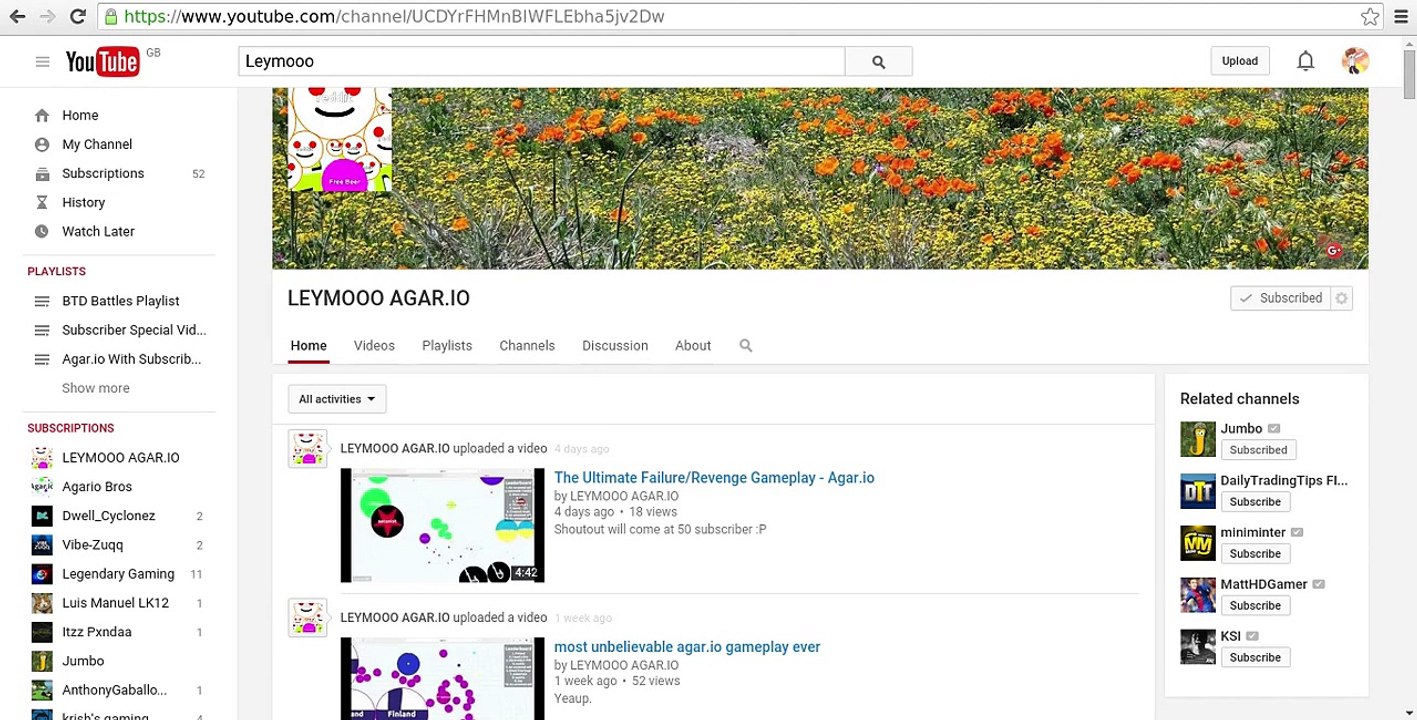Switch to the Channels tab
The width and height of the screenshot is (1417, 720).
tap(527, 346)
